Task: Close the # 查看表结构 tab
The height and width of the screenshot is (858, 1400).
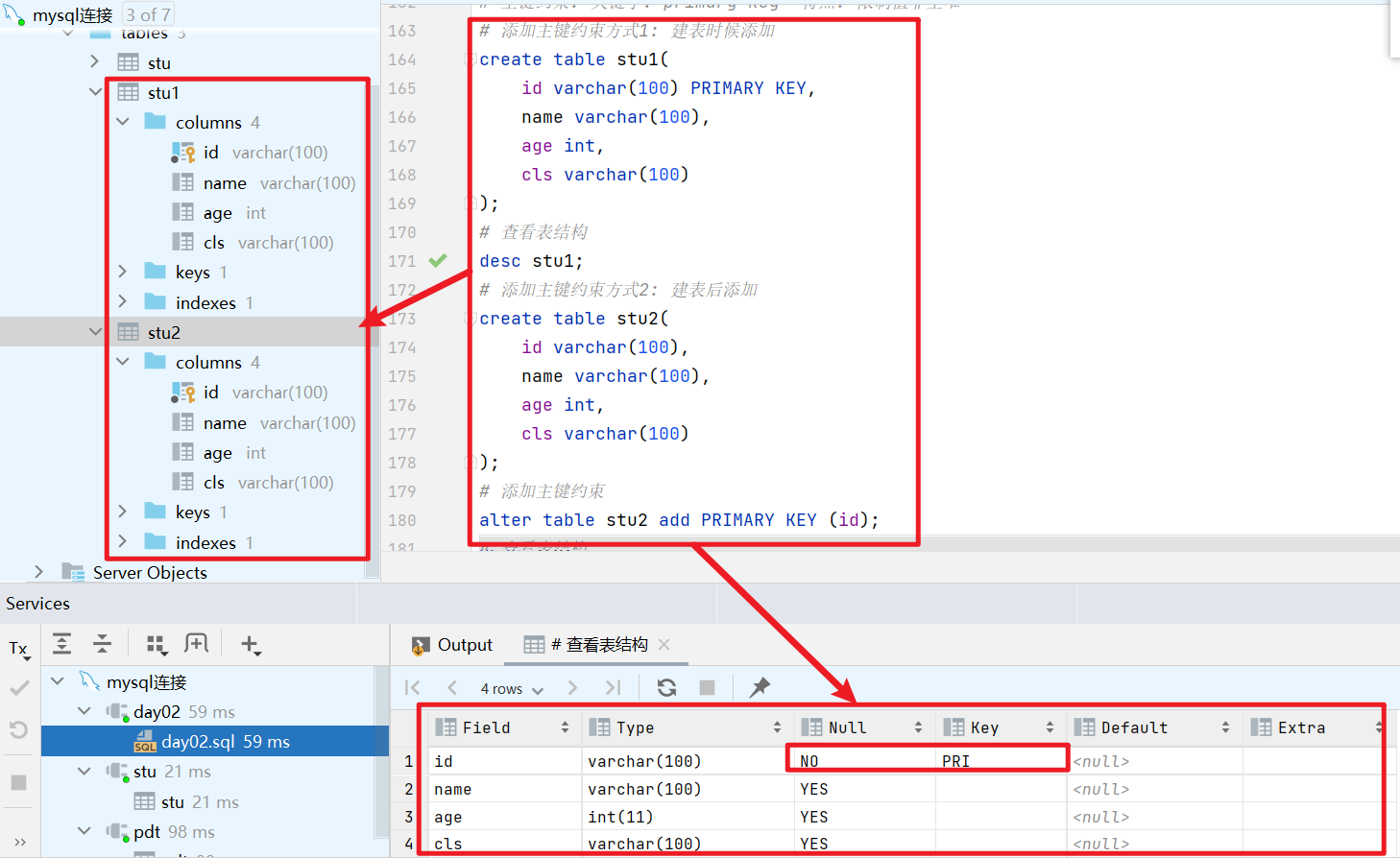Action: pos(664,644)
